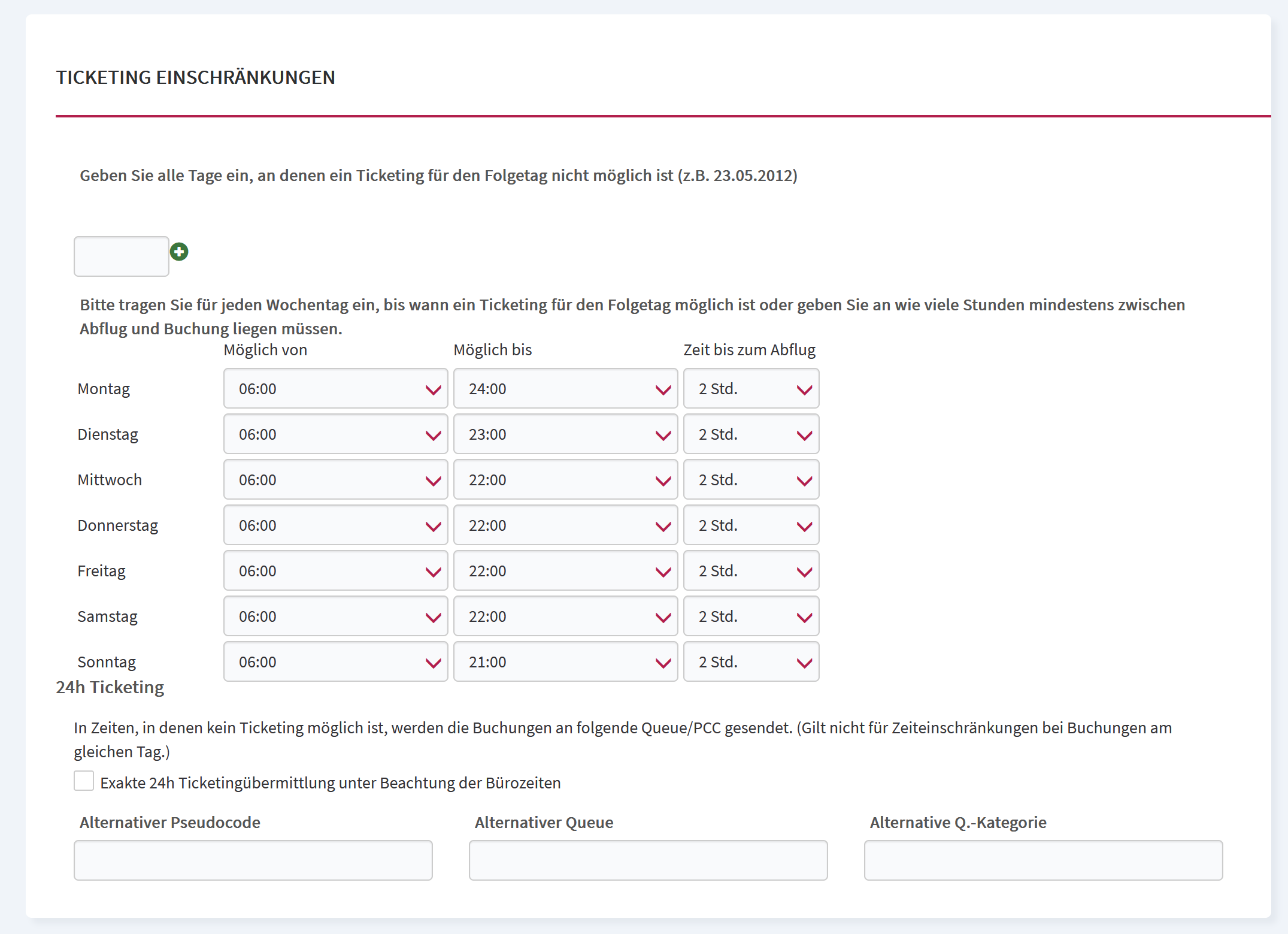This screenshot has width=1288, height=934.
Task: Enable 'Exakte 24h Ticketingübermittlung' checkbox
Action: pos(84,781)
